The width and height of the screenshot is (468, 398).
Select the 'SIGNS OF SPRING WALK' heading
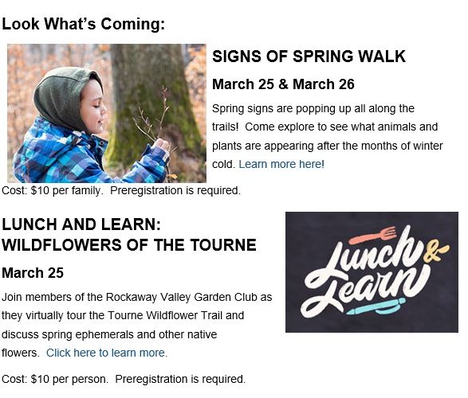click(309, 56)
